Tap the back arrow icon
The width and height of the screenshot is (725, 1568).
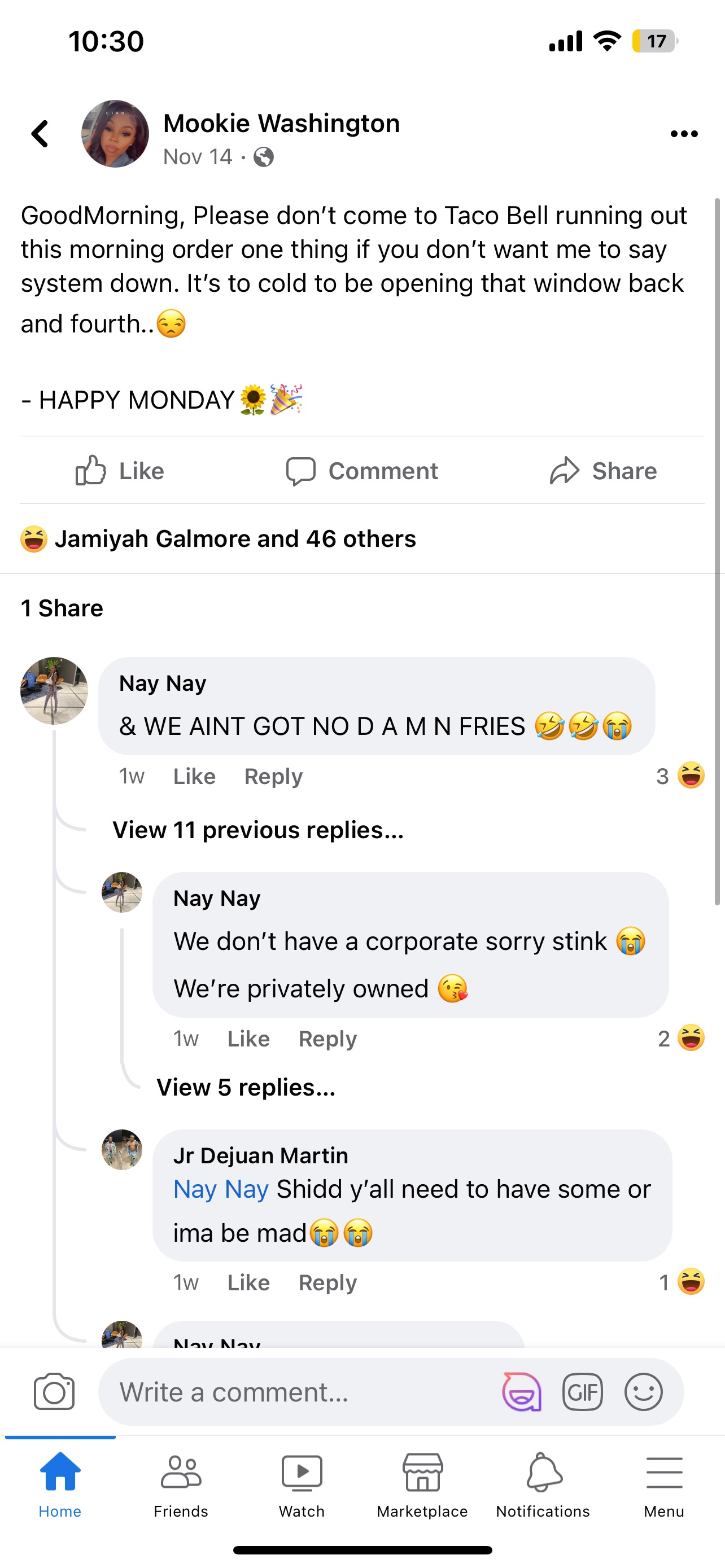click(x=40, y=134)
